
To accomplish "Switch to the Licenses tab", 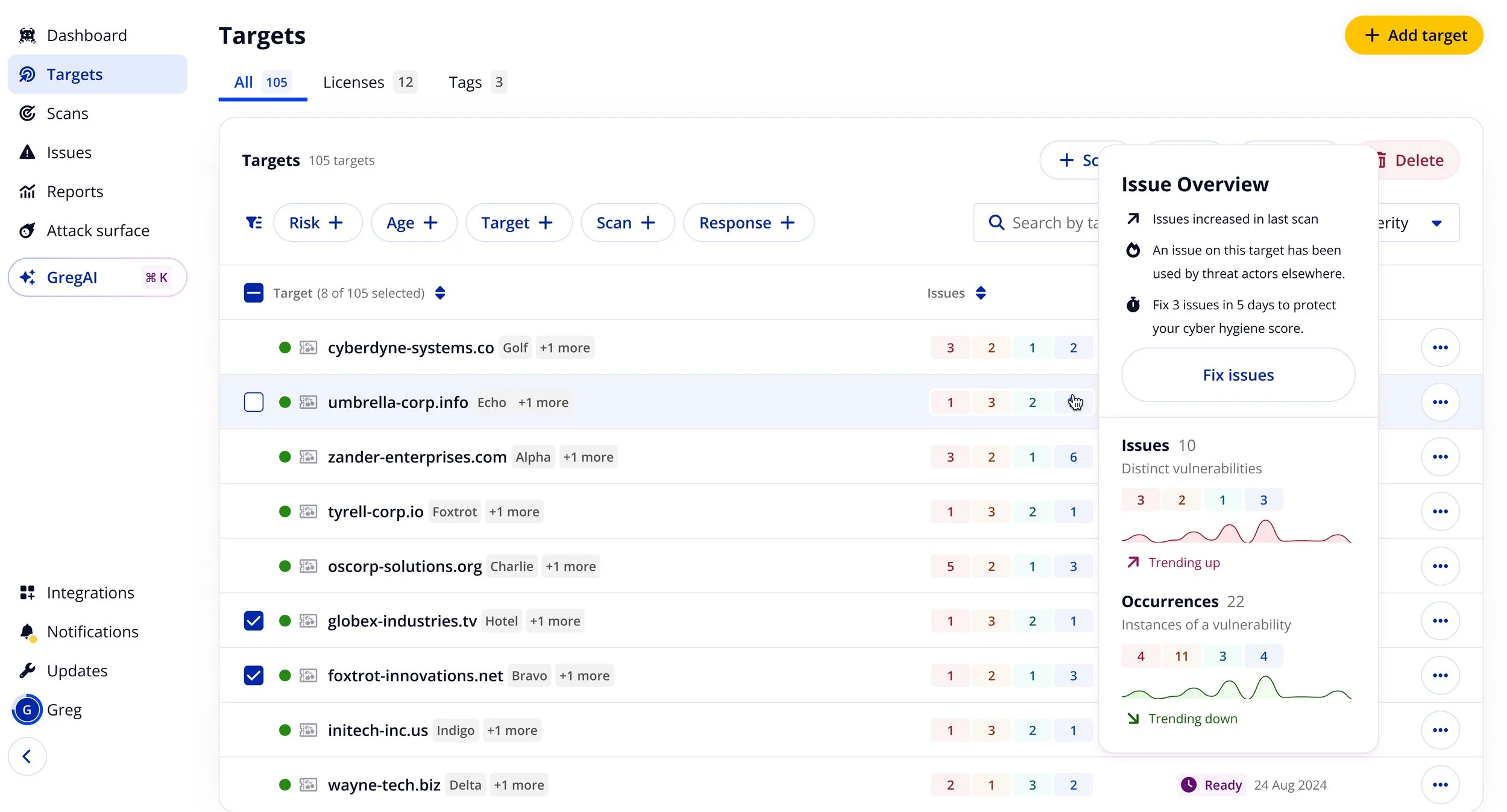I will tap(354, 82).
